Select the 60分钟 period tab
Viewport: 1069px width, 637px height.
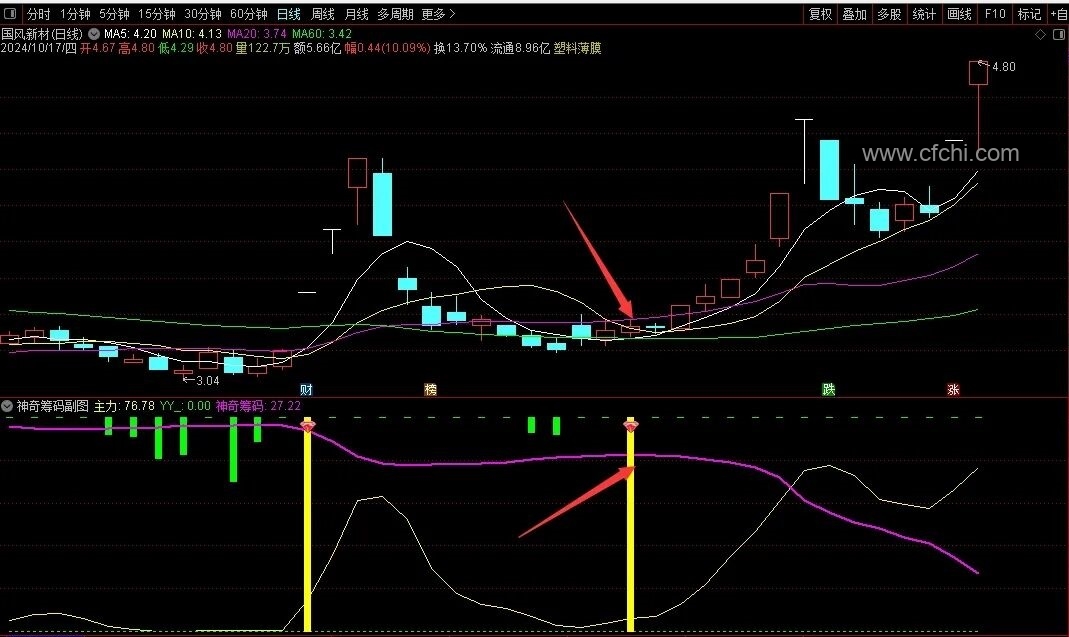248,14
